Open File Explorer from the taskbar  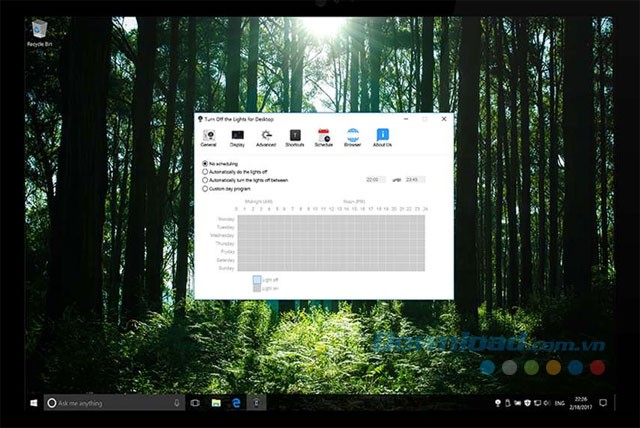pos(216,403)
